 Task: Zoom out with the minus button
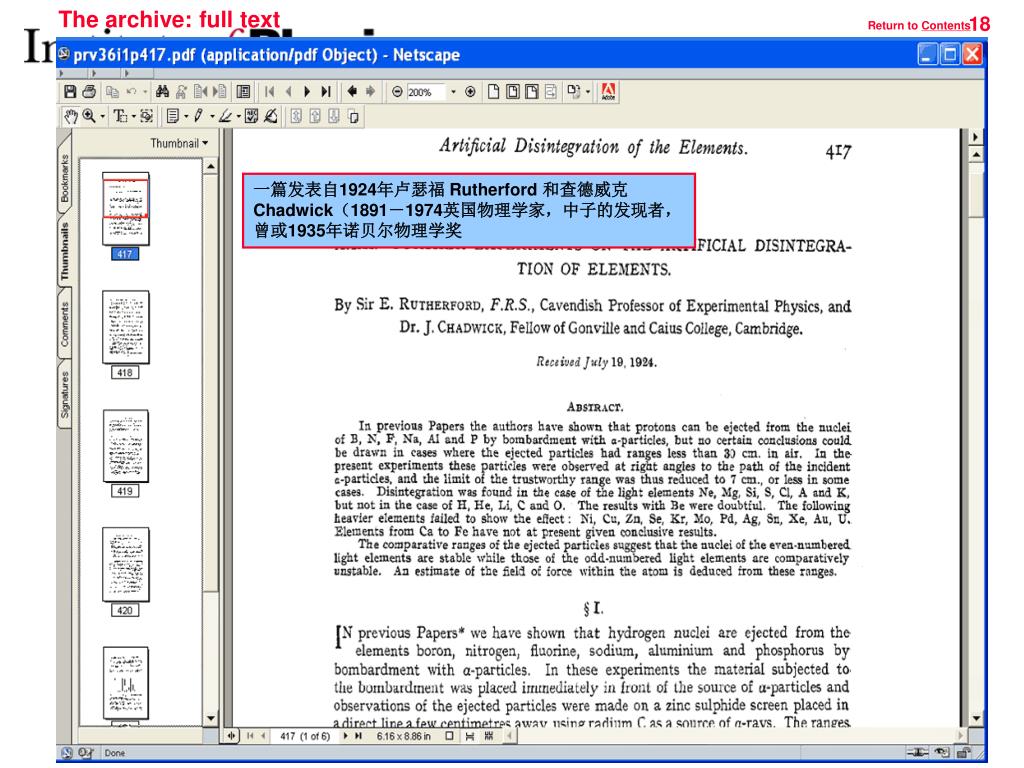396,92
